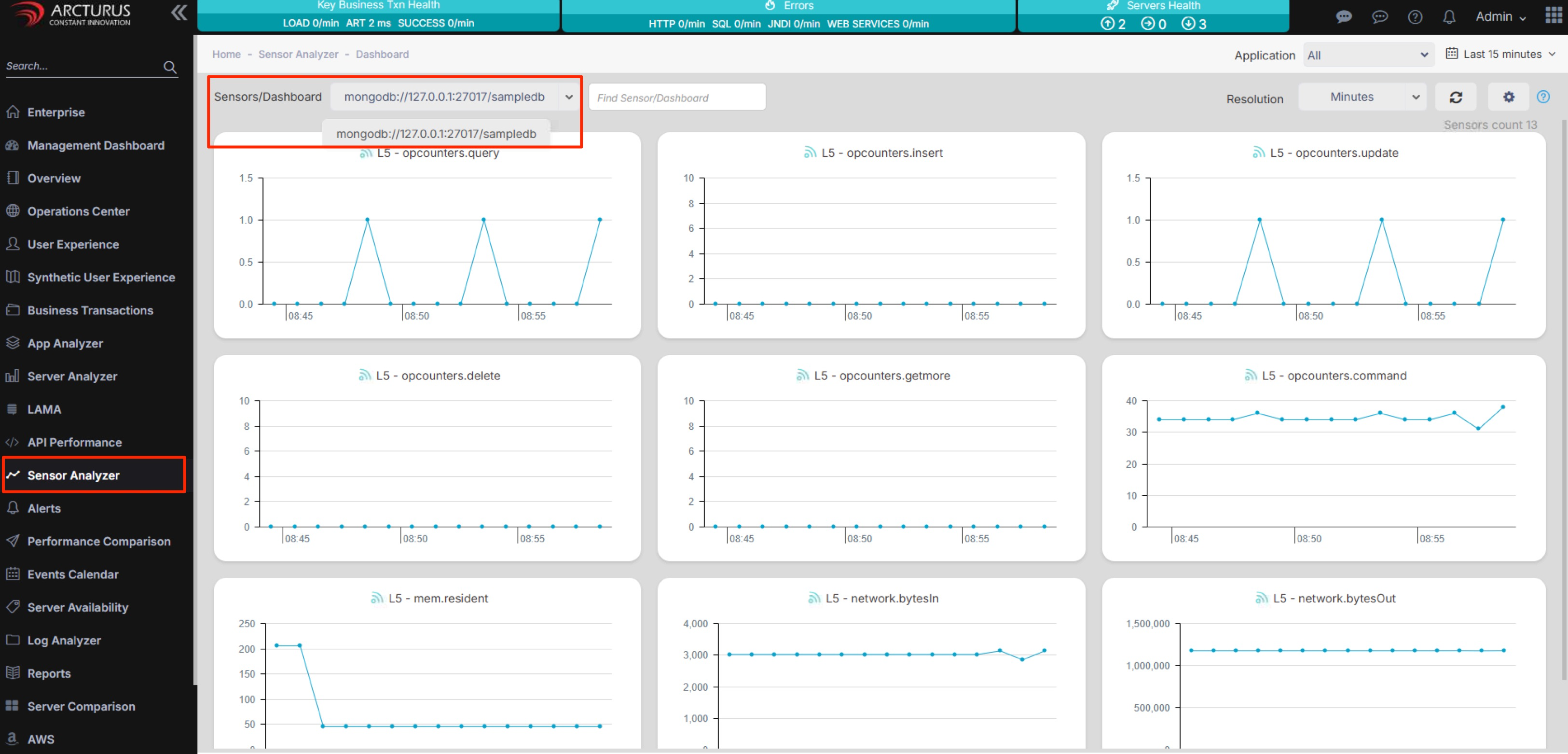Click Dashboard breadcrumb link
1568x754 pixels.
[x=382, y=54]
